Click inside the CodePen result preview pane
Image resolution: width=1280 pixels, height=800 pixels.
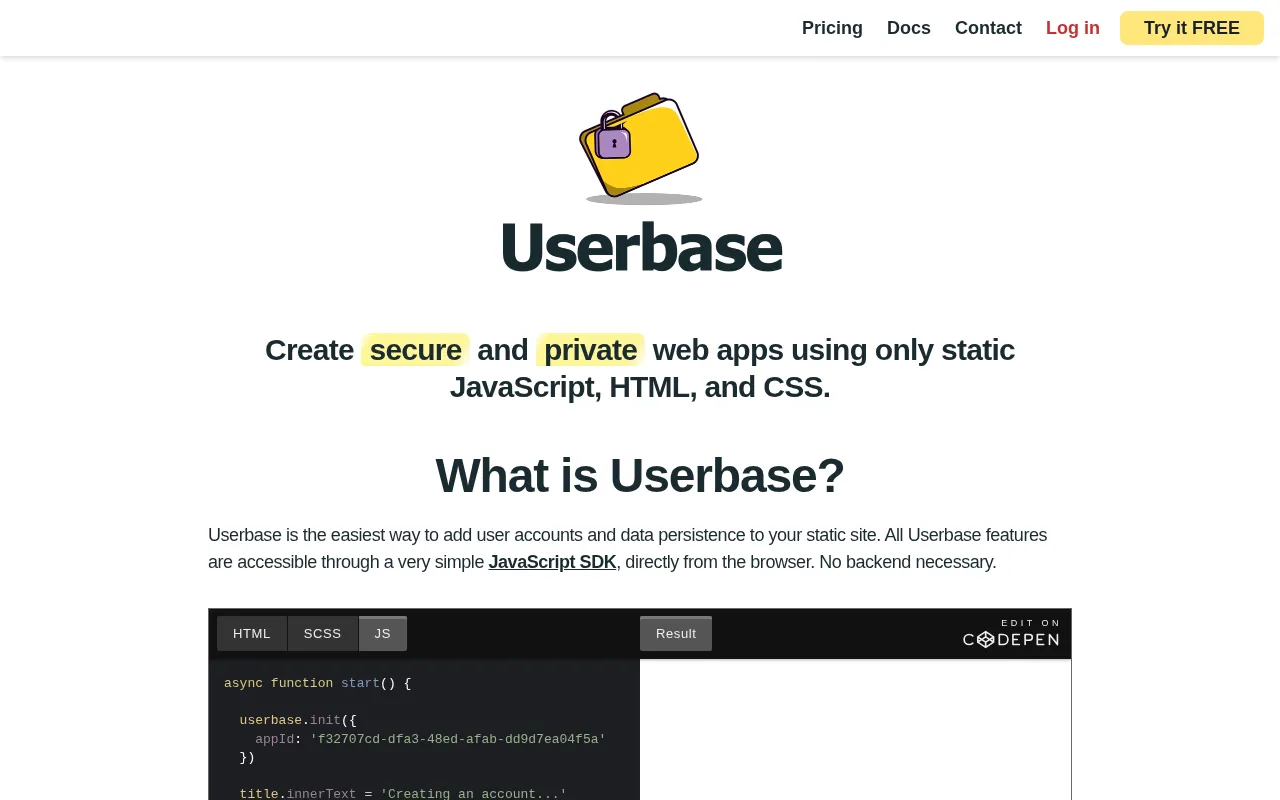pos(855,730)
